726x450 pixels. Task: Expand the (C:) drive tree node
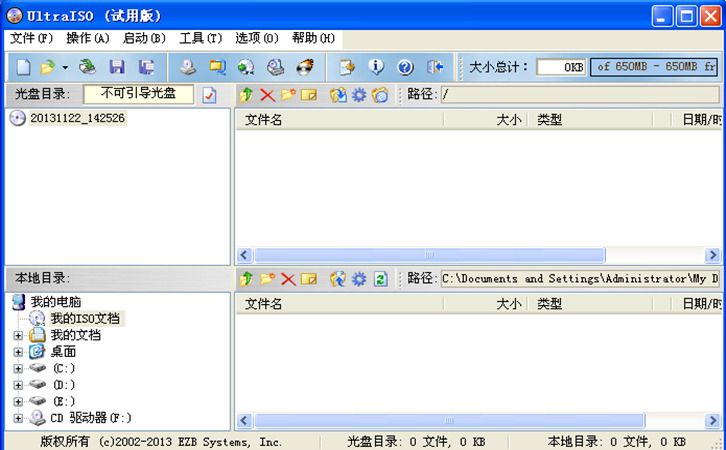(18, 369)
